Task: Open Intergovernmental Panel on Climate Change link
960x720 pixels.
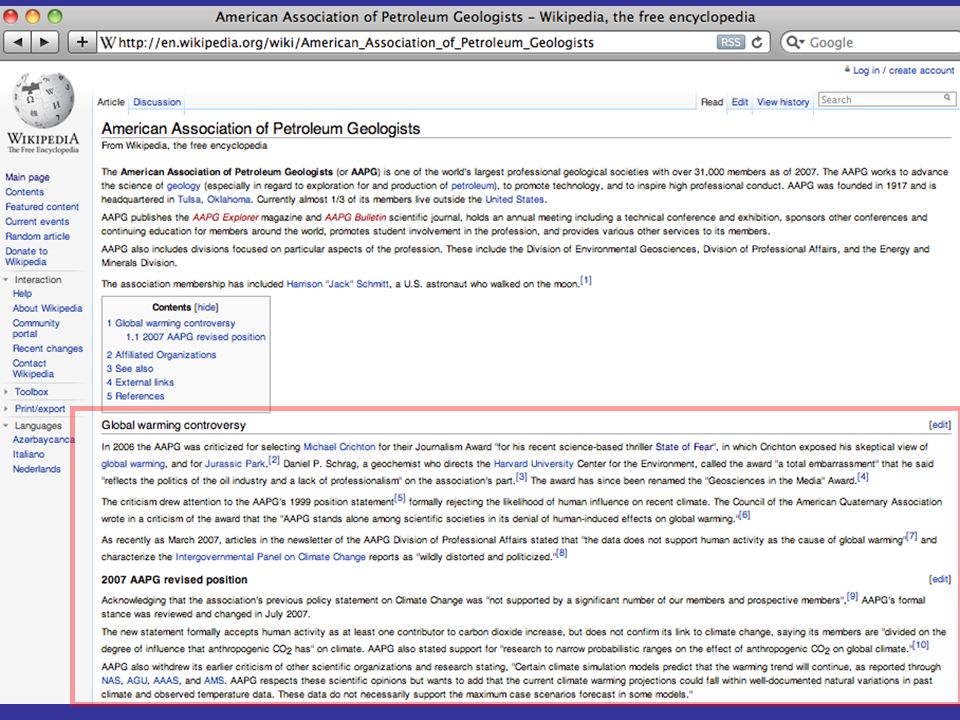Action: click(271, 557)
